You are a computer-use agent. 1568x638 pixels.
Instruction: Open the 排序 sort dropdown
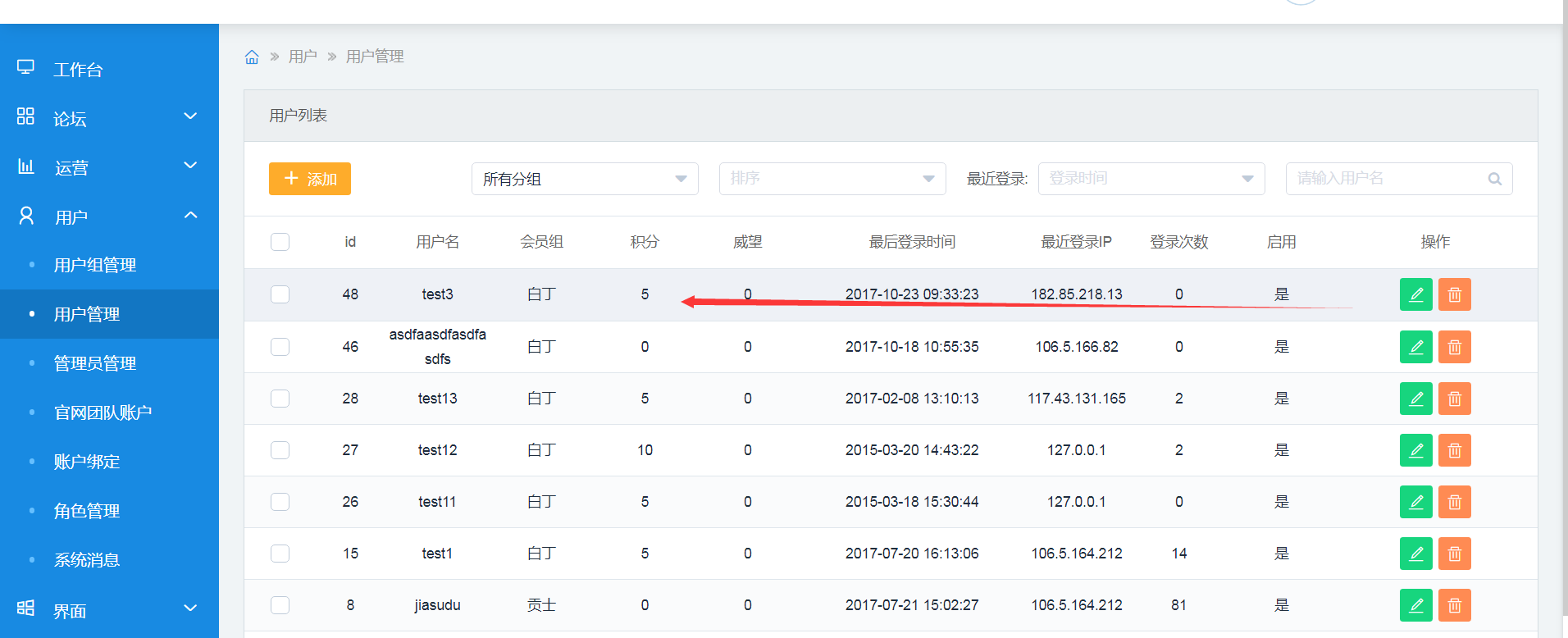pos(832,179)
